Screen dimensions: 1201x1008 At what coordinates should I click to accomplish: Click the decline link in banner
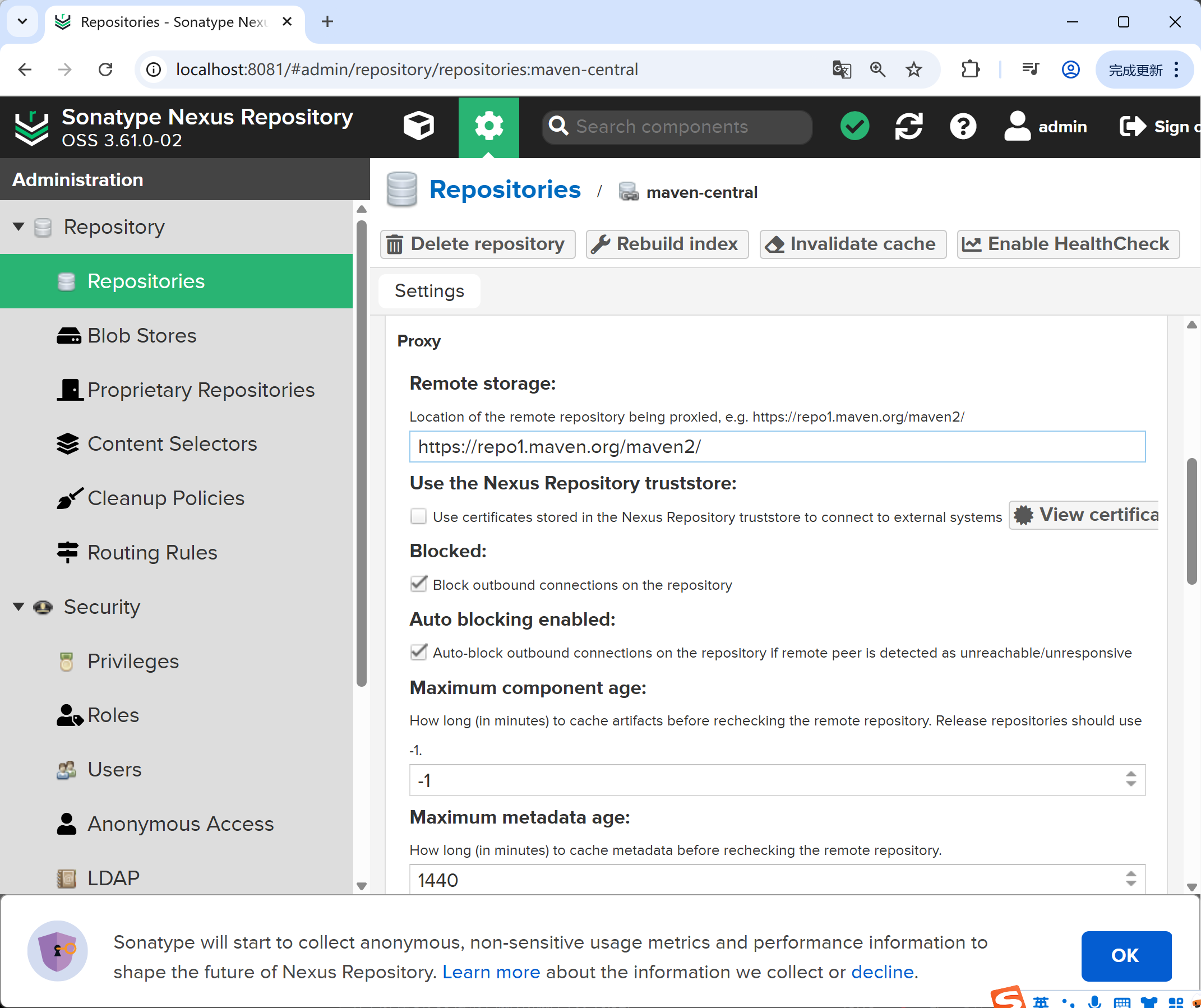(x=882, y=972)
